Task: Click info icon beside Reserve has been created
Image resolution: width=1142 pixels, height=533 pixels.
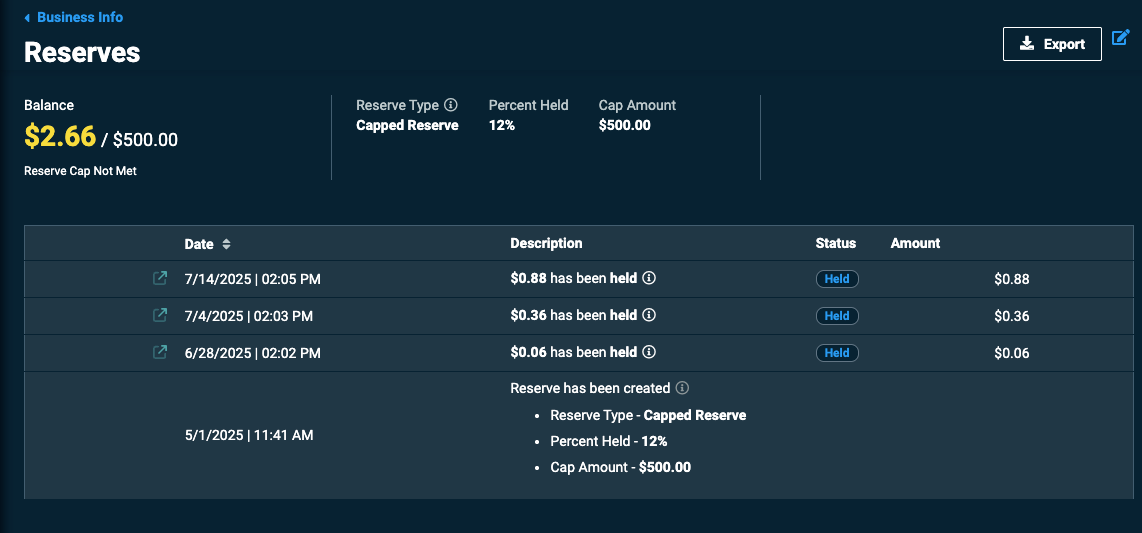Action: click(682, 388)
